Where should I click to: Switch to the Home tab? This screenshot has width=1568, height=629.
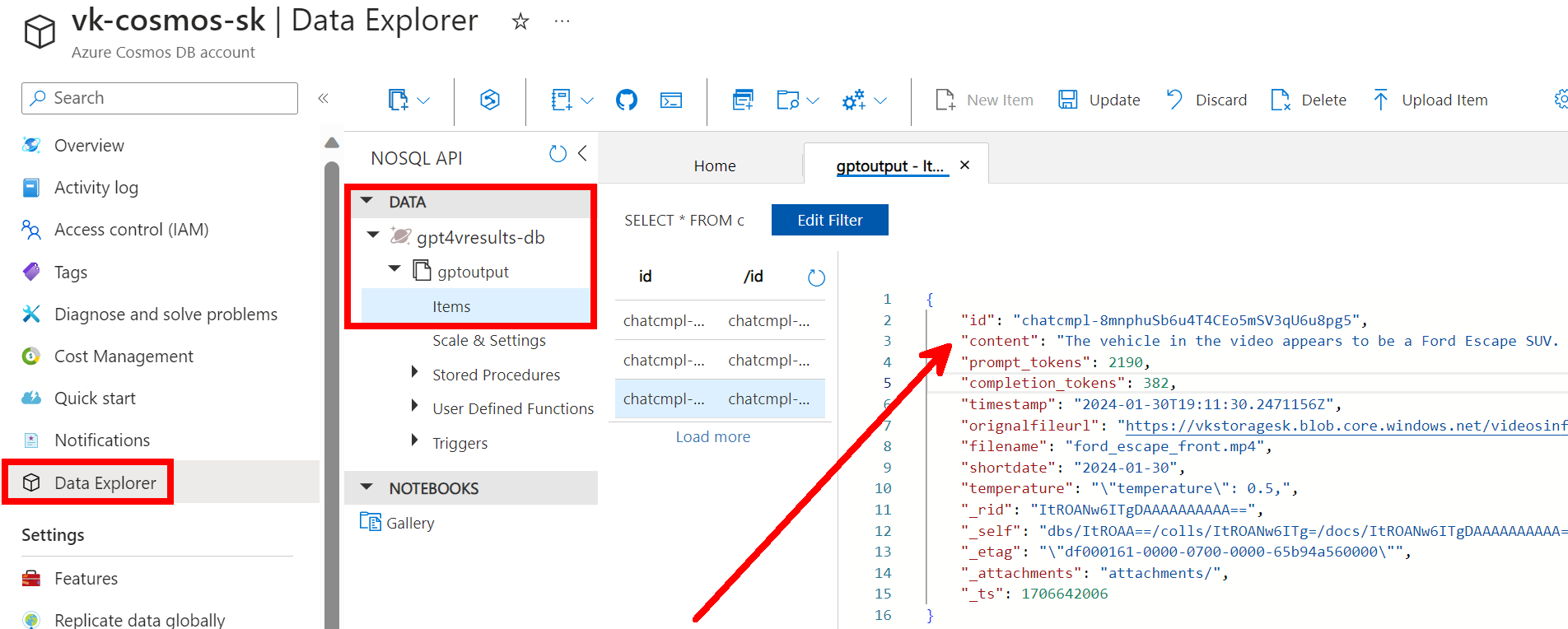click(x=715, y=166)
